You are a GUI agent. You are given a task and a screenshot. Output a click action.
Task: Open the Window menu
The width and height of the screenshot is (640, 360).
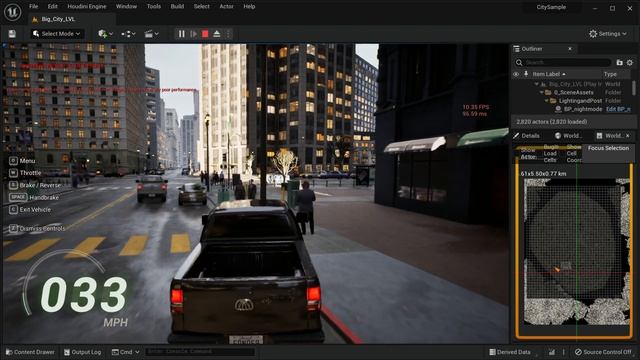(x=126, y=7)
